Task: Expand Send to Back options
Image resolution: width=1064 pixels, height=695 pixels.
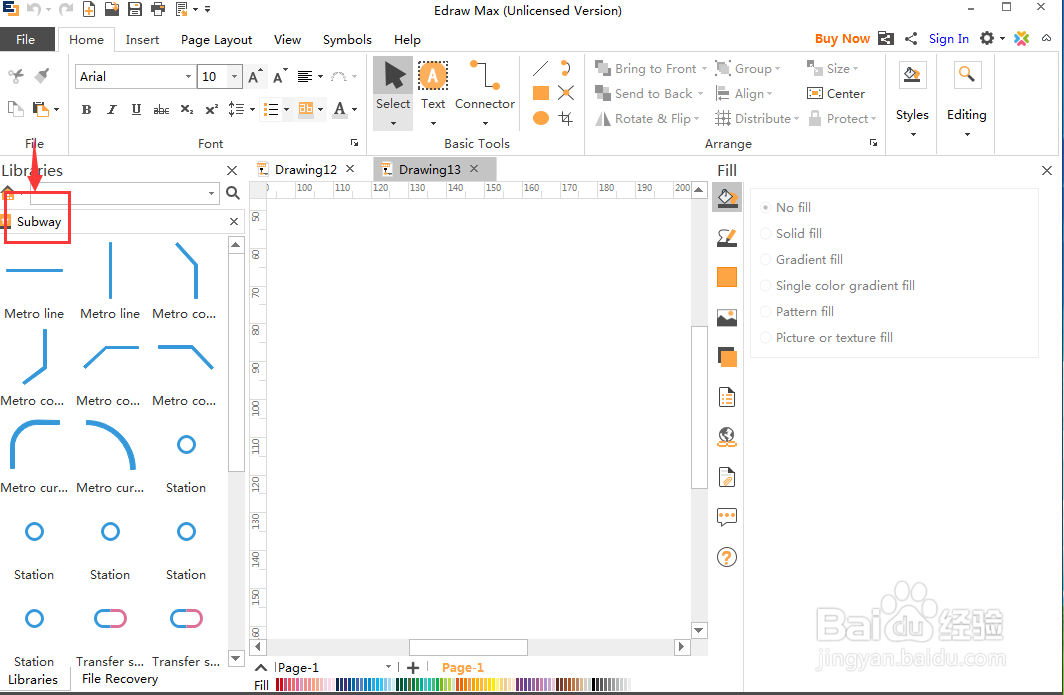Action: click(x=700, y=94)
